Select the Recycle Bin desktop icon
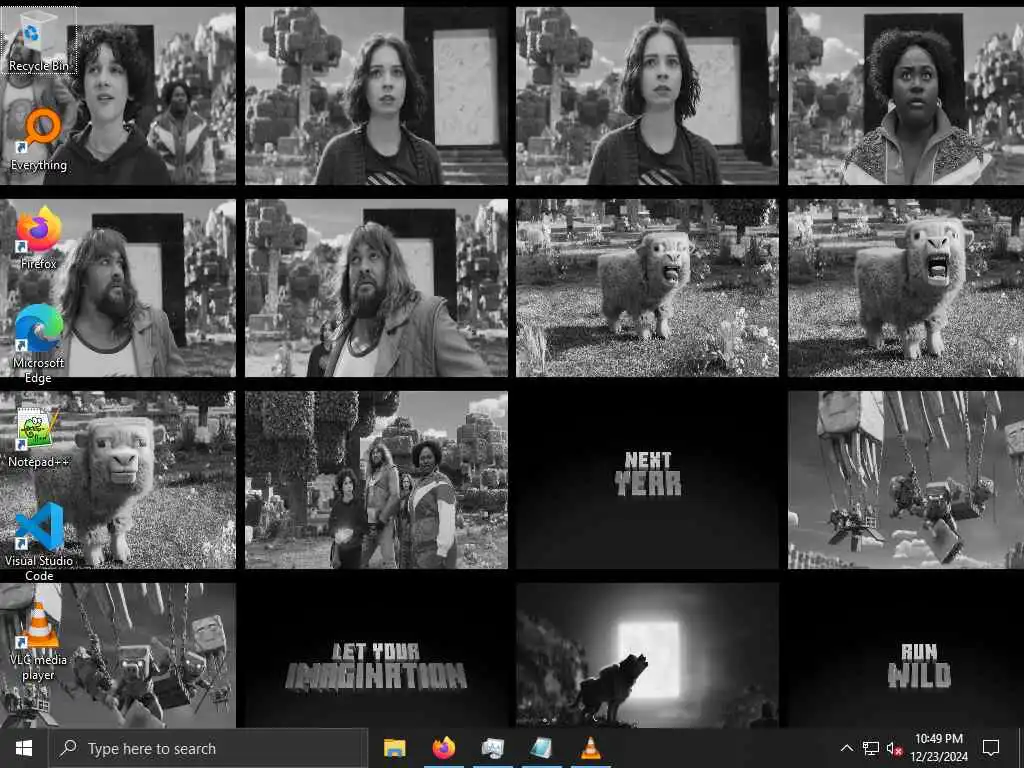This screenshot has height=768, width=1024. (x=39, y=40)
